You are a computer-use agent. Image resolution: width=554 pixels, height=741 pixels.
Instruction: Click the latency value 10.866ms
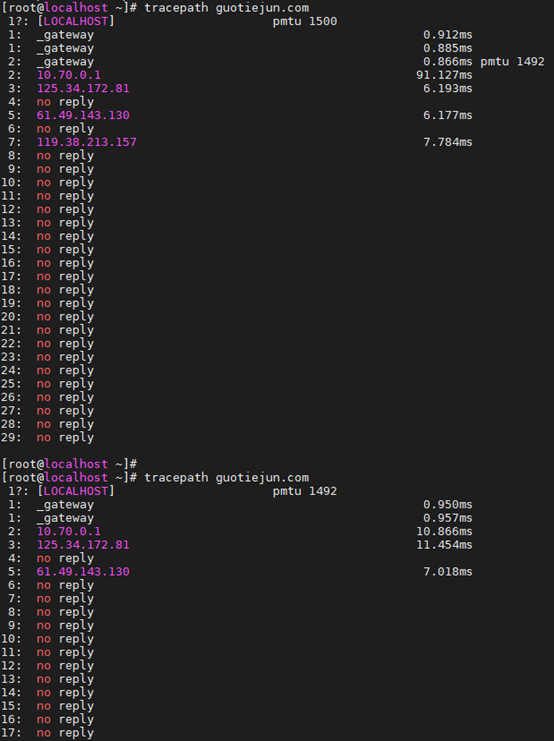click(x=444, y=532)
